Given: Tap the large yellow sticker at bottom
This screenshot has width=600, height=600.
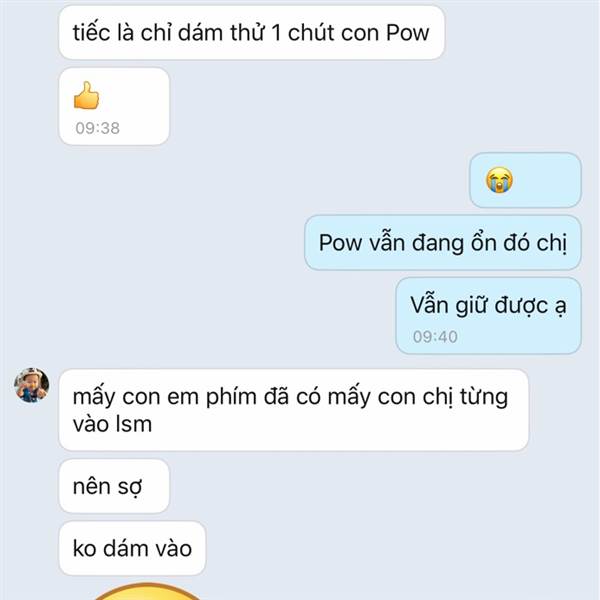Looking at the screenshot, I should (x=147, y=591).
